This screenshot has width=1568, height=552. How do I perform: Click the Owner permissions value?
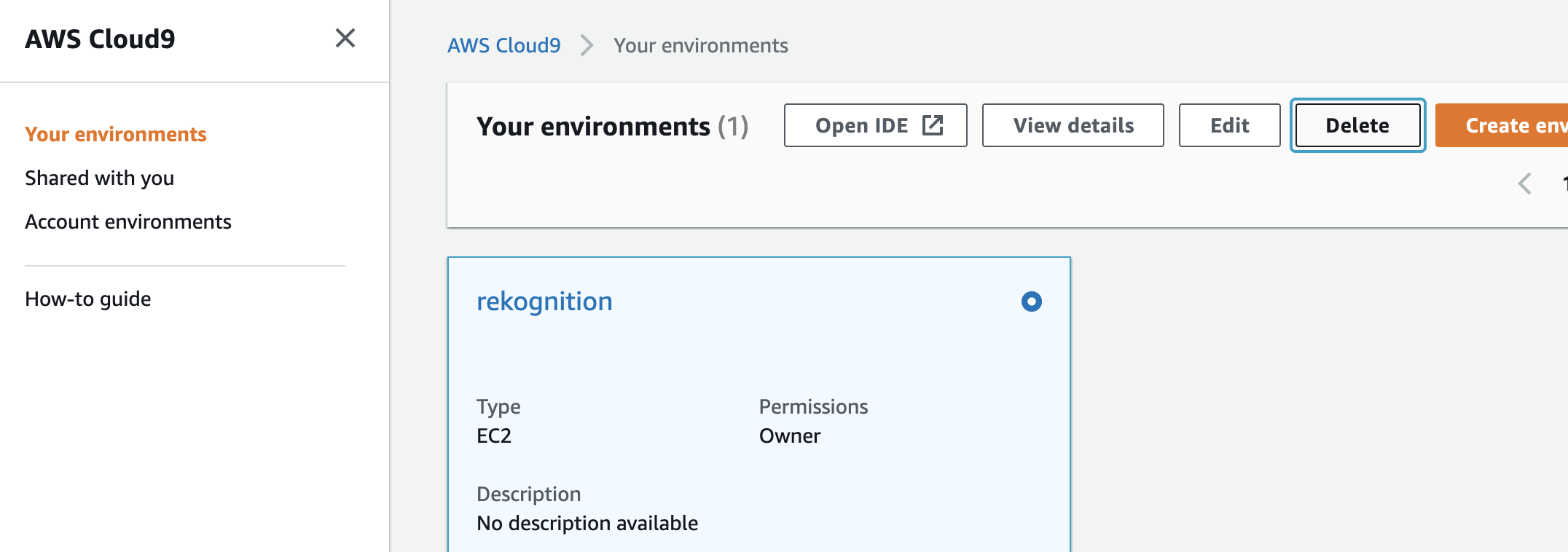790,436
